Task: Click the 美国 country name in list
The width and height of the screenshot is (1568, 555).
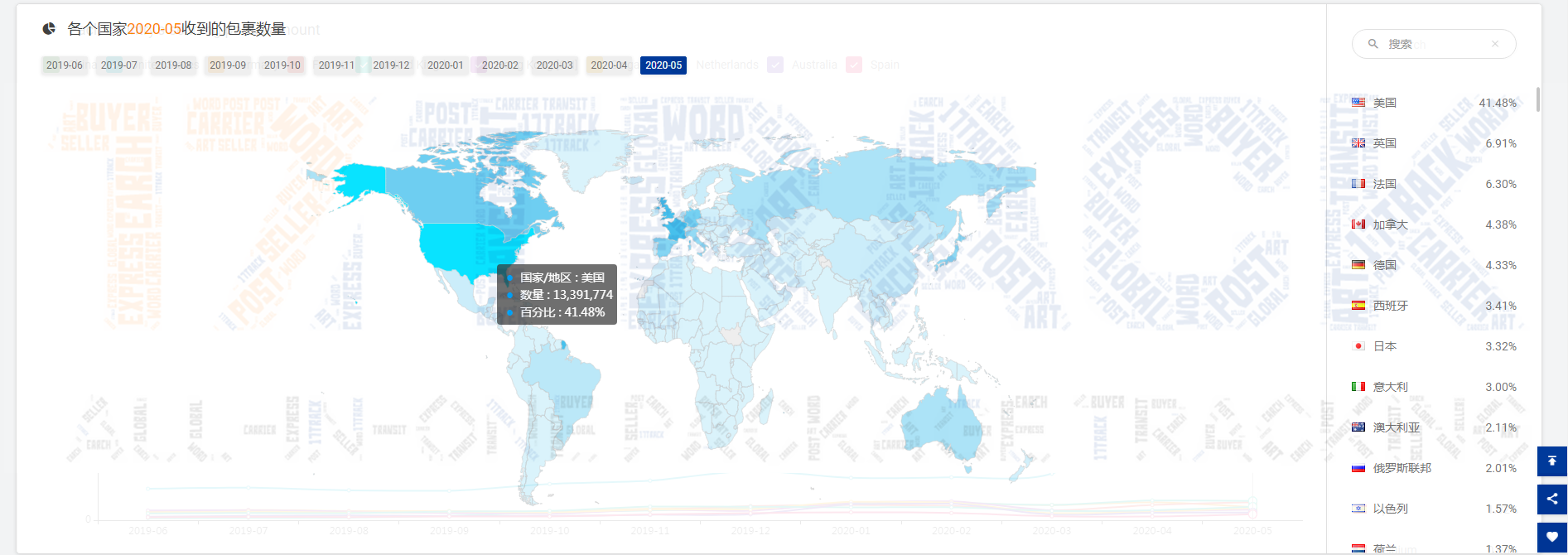Action: pos(1385,103)
